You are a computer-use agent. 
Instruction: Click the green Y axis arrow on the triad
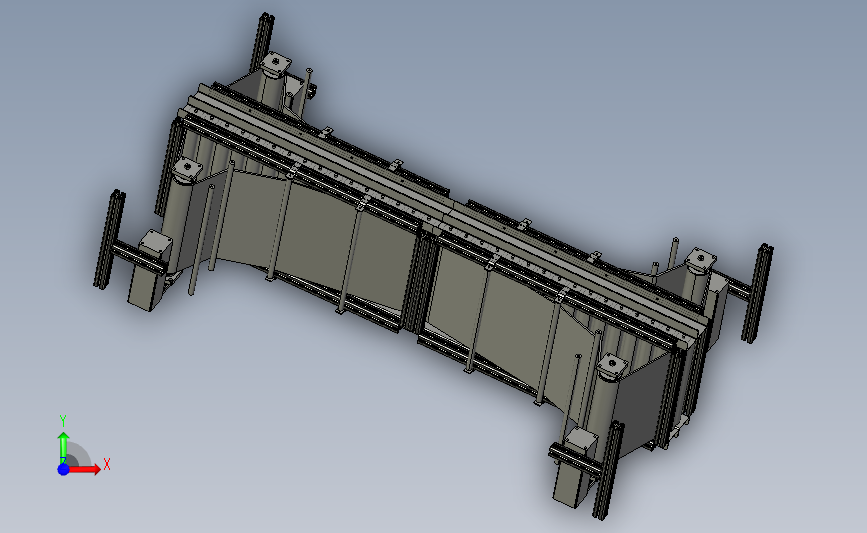coord(63,448)
